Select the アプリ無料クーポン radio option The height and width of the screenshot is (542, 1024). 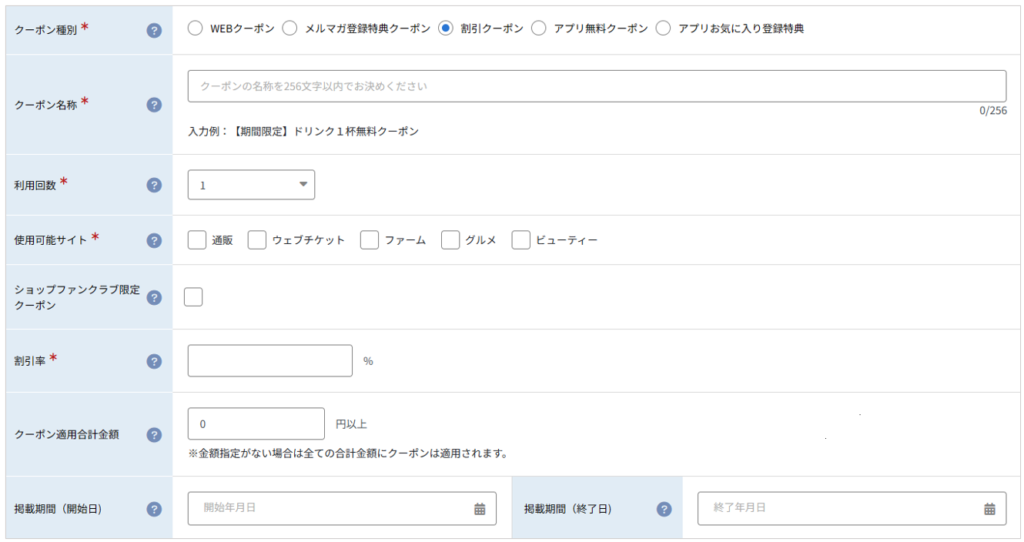tap(539, 28)
